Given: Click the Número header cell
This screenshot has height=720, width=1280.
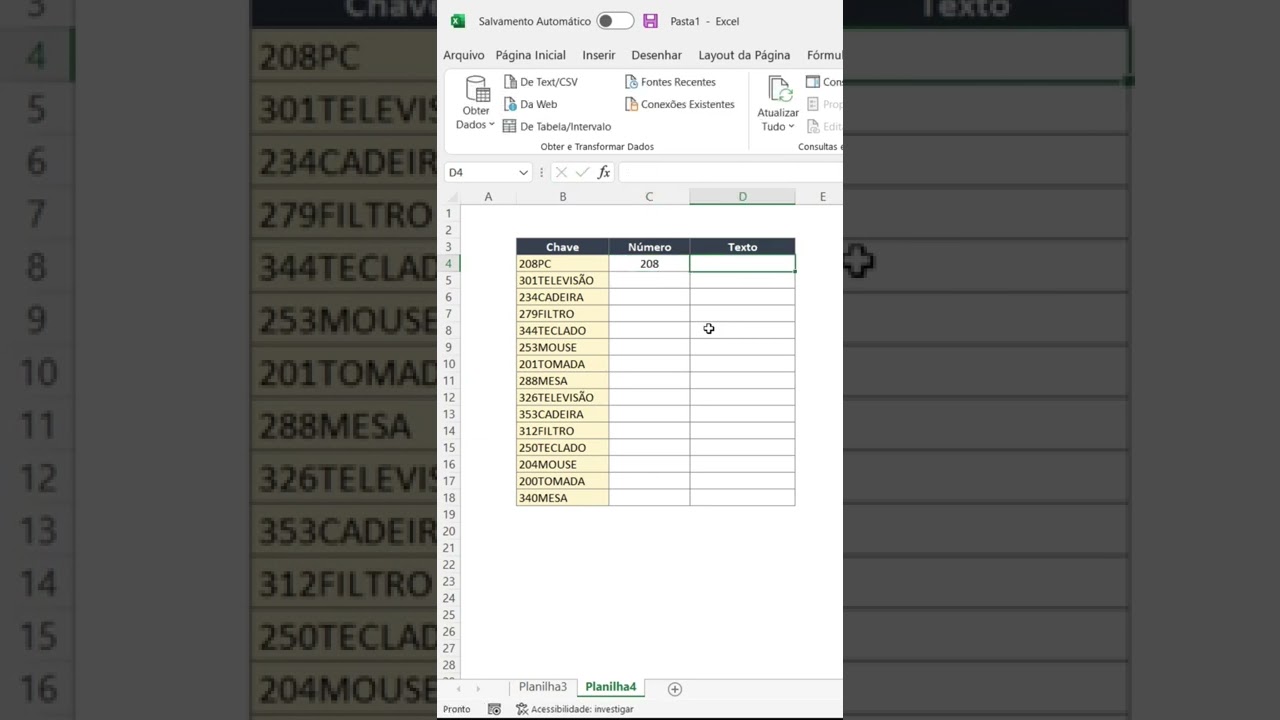Looking at the screenshot, I should pos(649,247).
